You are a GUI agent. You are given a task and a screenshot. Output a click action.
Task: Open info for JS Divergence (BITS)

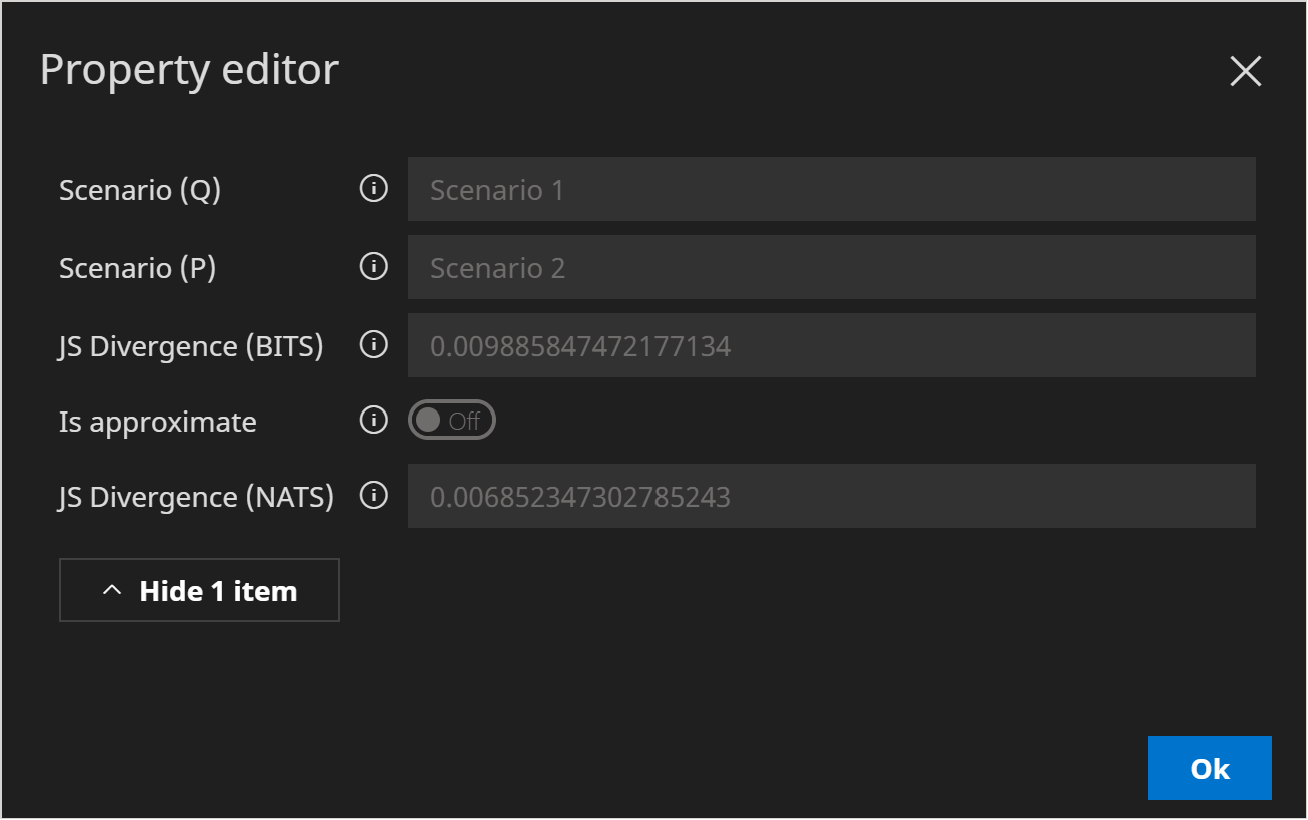pos(373,344)
